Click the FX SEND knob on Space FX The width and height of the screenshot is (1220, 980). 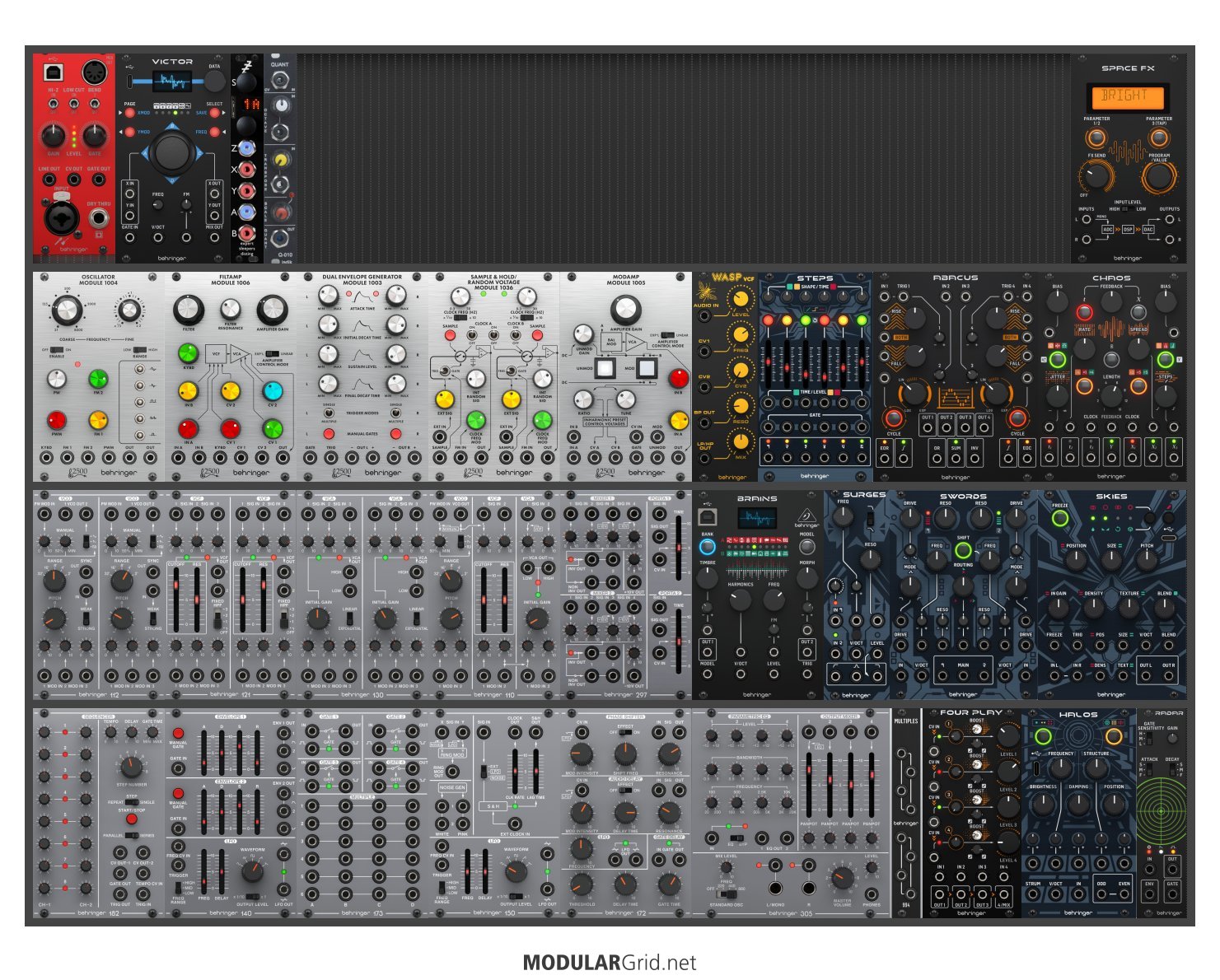[x=1096, y=175]
